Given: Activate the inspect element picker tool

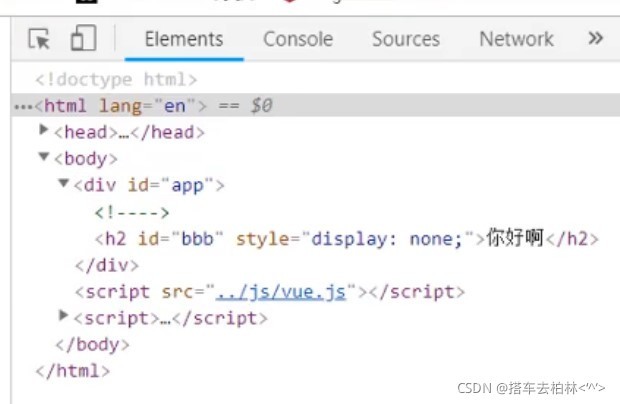Looking at the screenshot, I should tap(39, 39).
